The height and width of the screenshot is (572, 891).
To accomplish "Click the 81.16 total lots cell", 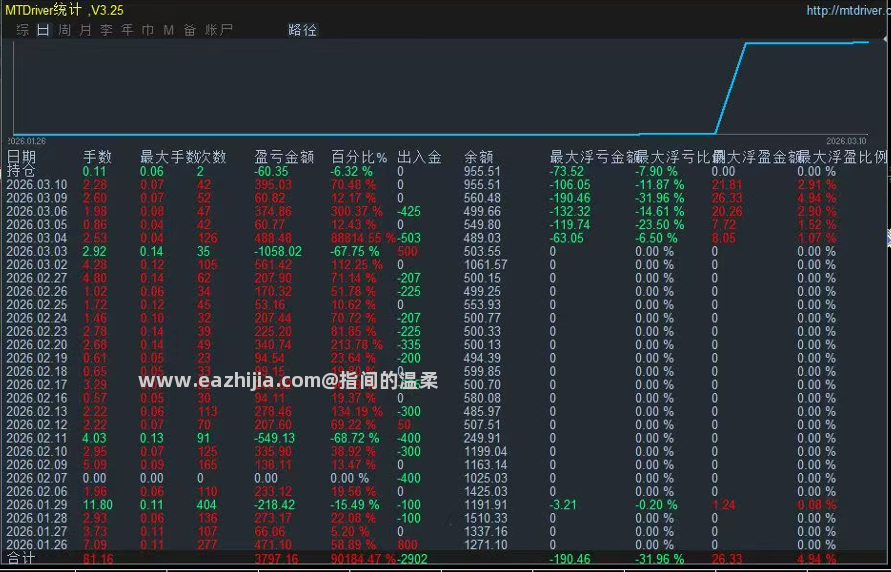I will (98, 559).
